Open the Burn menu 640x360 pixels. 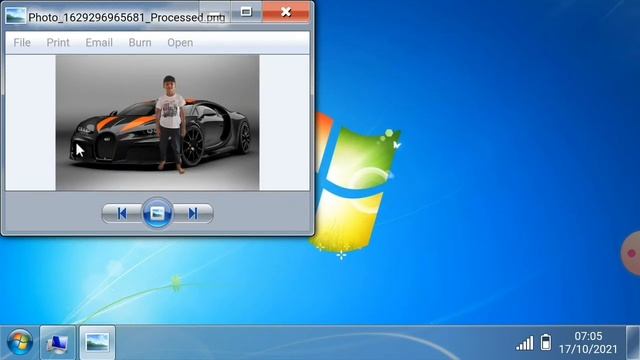(x=140, y=42)
